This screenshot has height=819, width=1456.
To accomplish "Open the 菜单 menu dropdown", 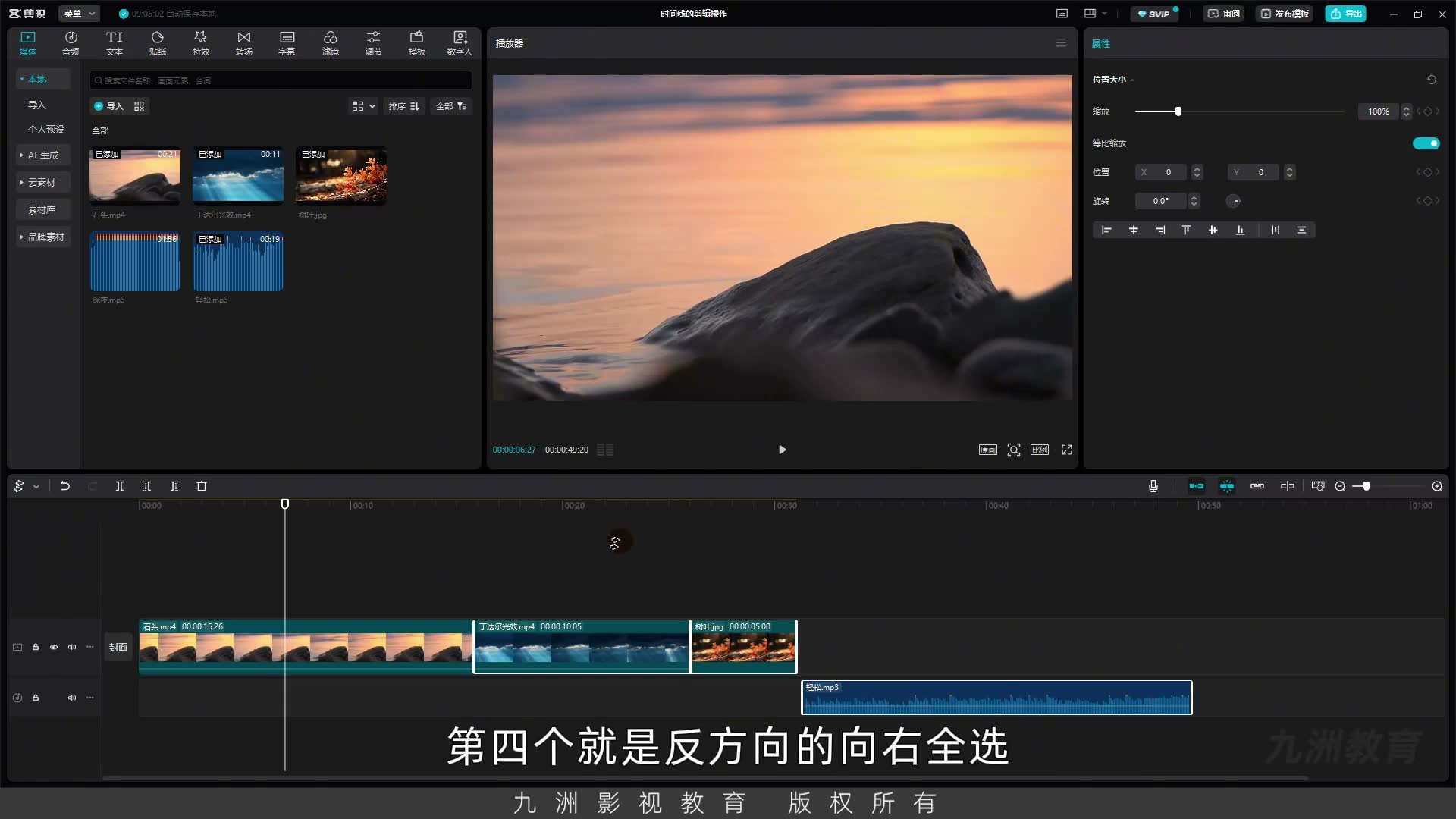I will click(x=79, y=14).
